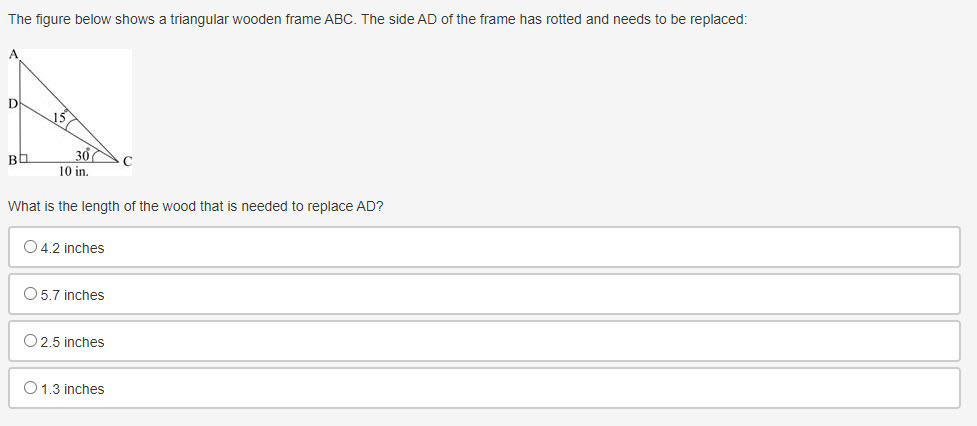The height and width of the screenshot is (426, 977).
Task: Click vertex label D on the triangle
Action: [12, 103]
